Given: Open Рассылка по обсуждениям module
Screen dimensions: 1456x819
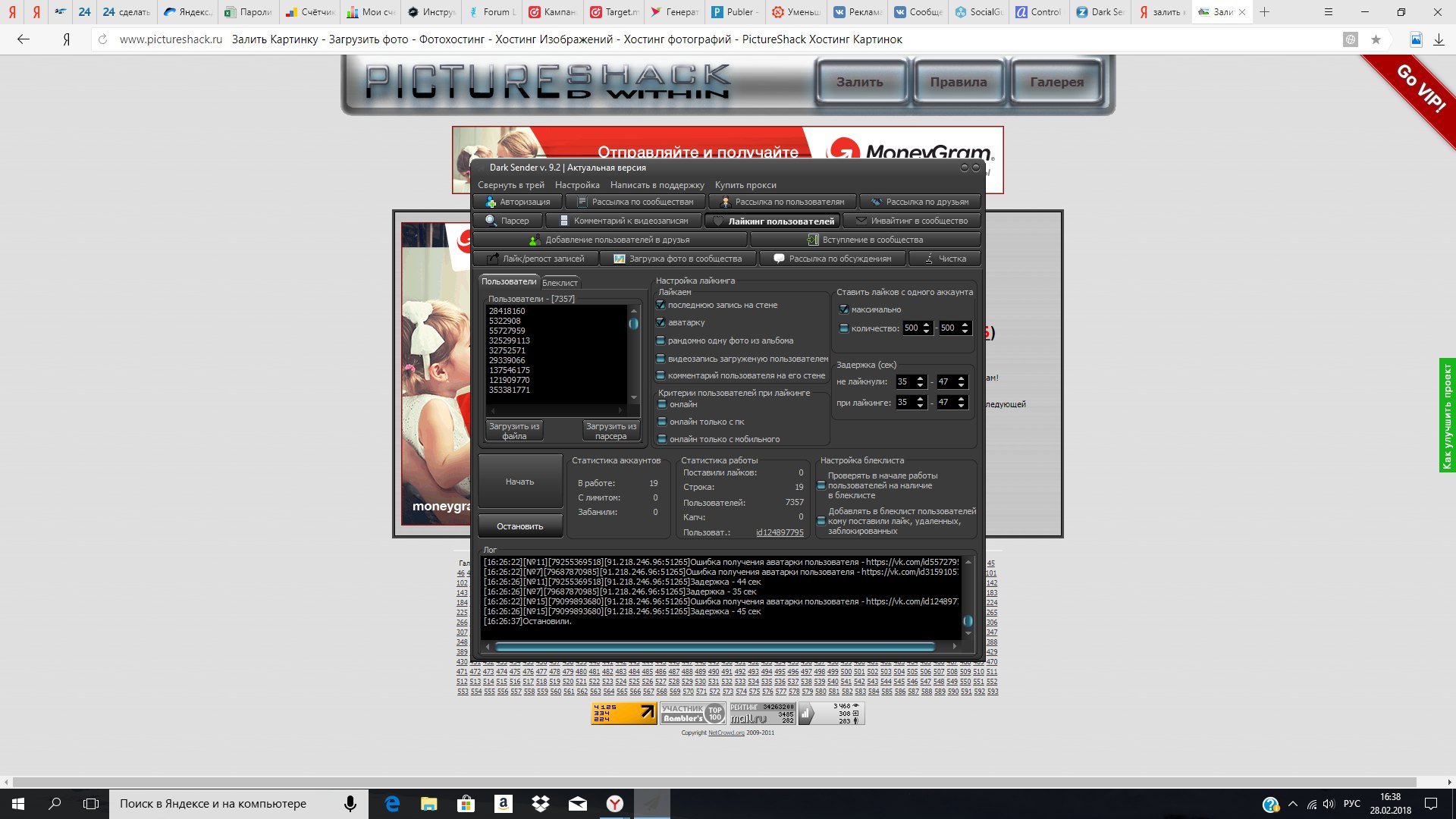Looking at the screenshot, I should 833,259.
